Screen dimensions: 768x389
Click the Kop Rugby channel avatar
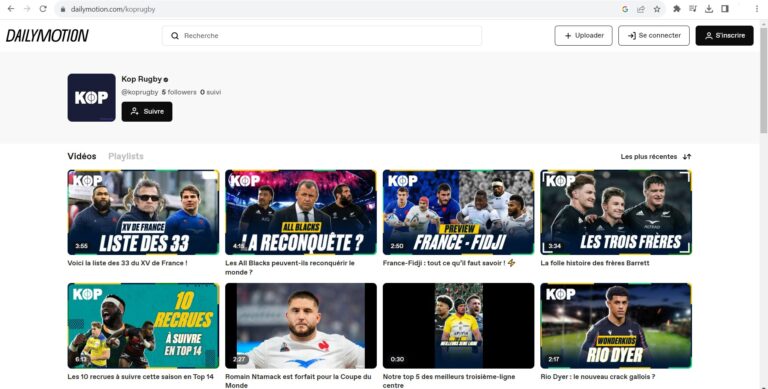(92, 97)
